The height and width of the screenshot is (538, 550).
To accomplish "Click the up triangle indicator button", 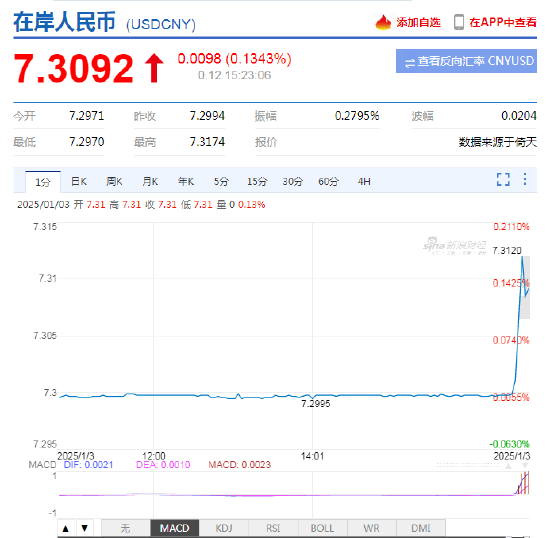I will pyautogui.click(x=66, y=528).
